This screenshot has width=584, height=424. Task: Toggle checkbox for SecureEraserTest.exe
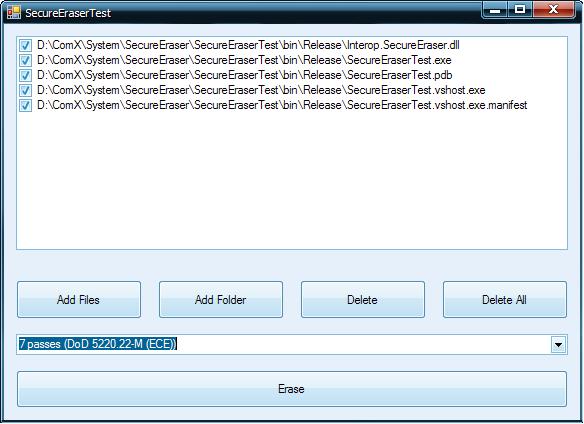(x=25, y=60)
